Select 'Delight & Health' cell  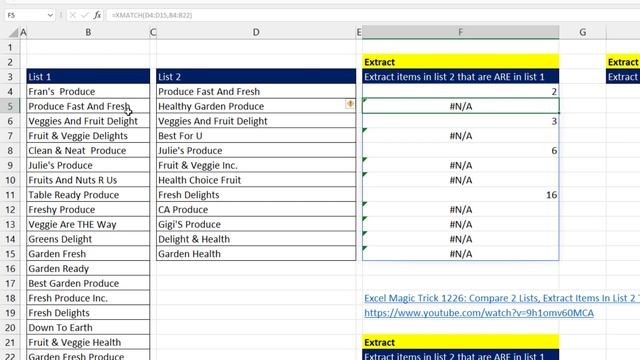pyautogui.click(x=256, y=239)
